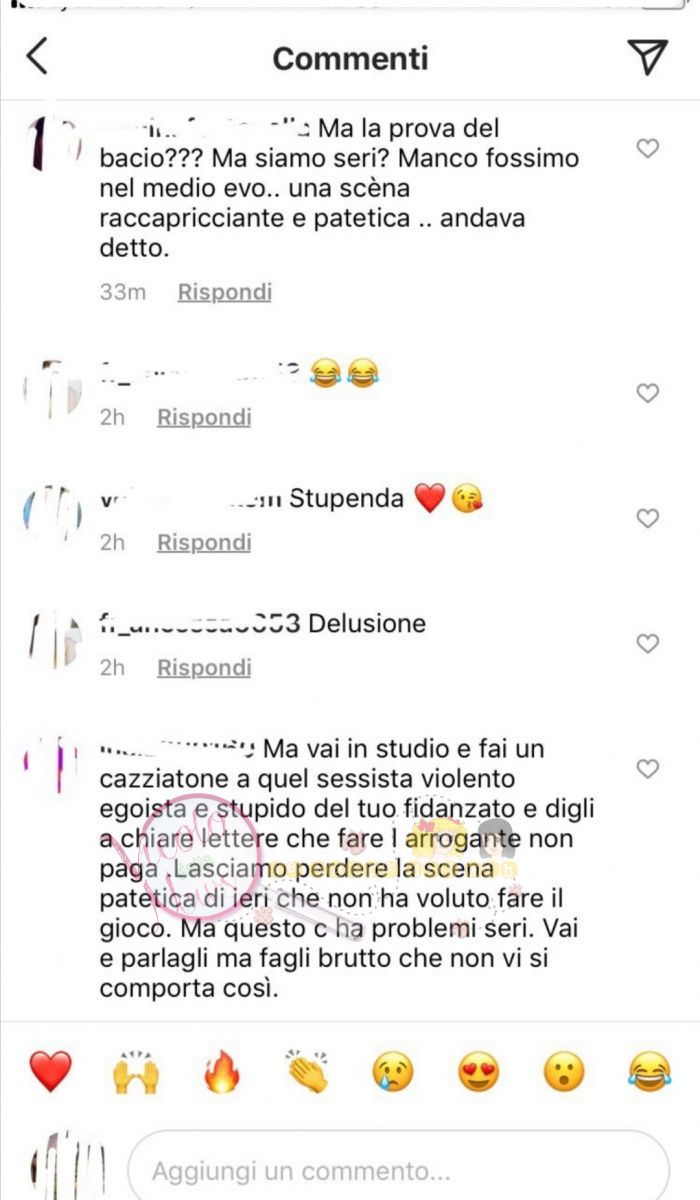
Task: Insert the crying face quick emoji
Action: (393, 1072)
